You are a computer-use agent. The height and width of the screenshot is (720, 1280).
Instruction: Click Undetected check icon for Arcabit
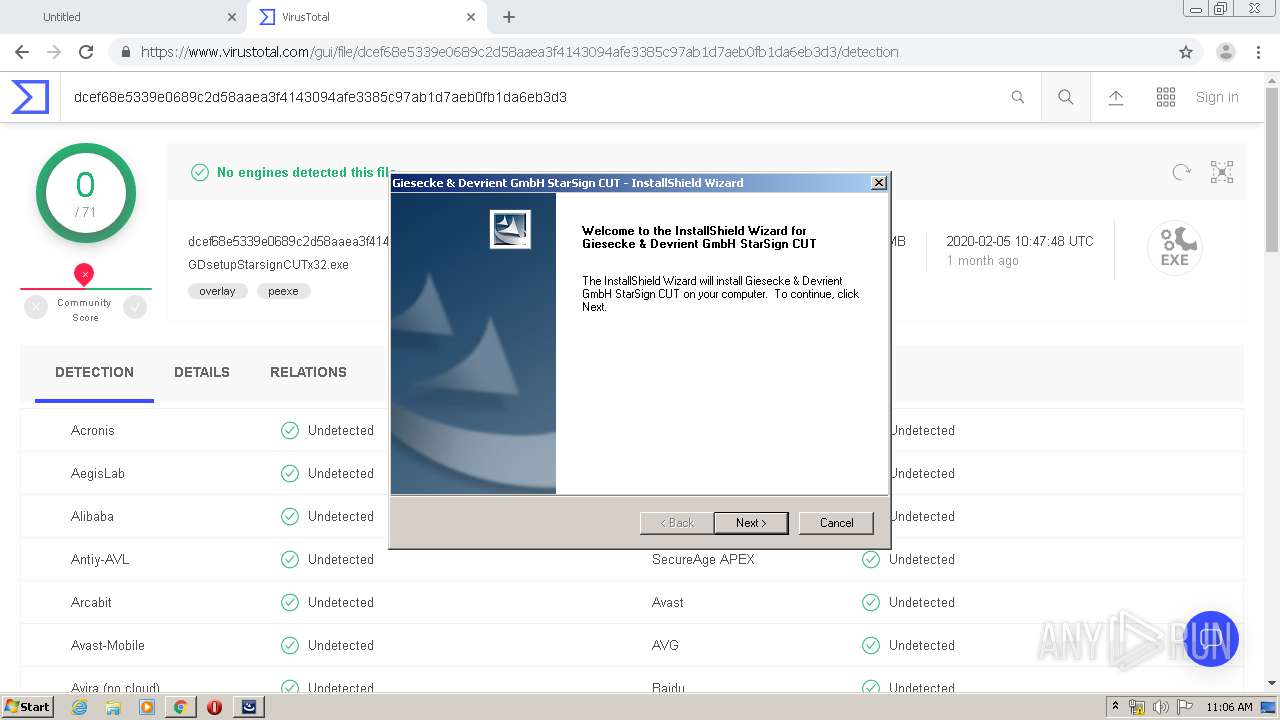(x=290, y=602)
